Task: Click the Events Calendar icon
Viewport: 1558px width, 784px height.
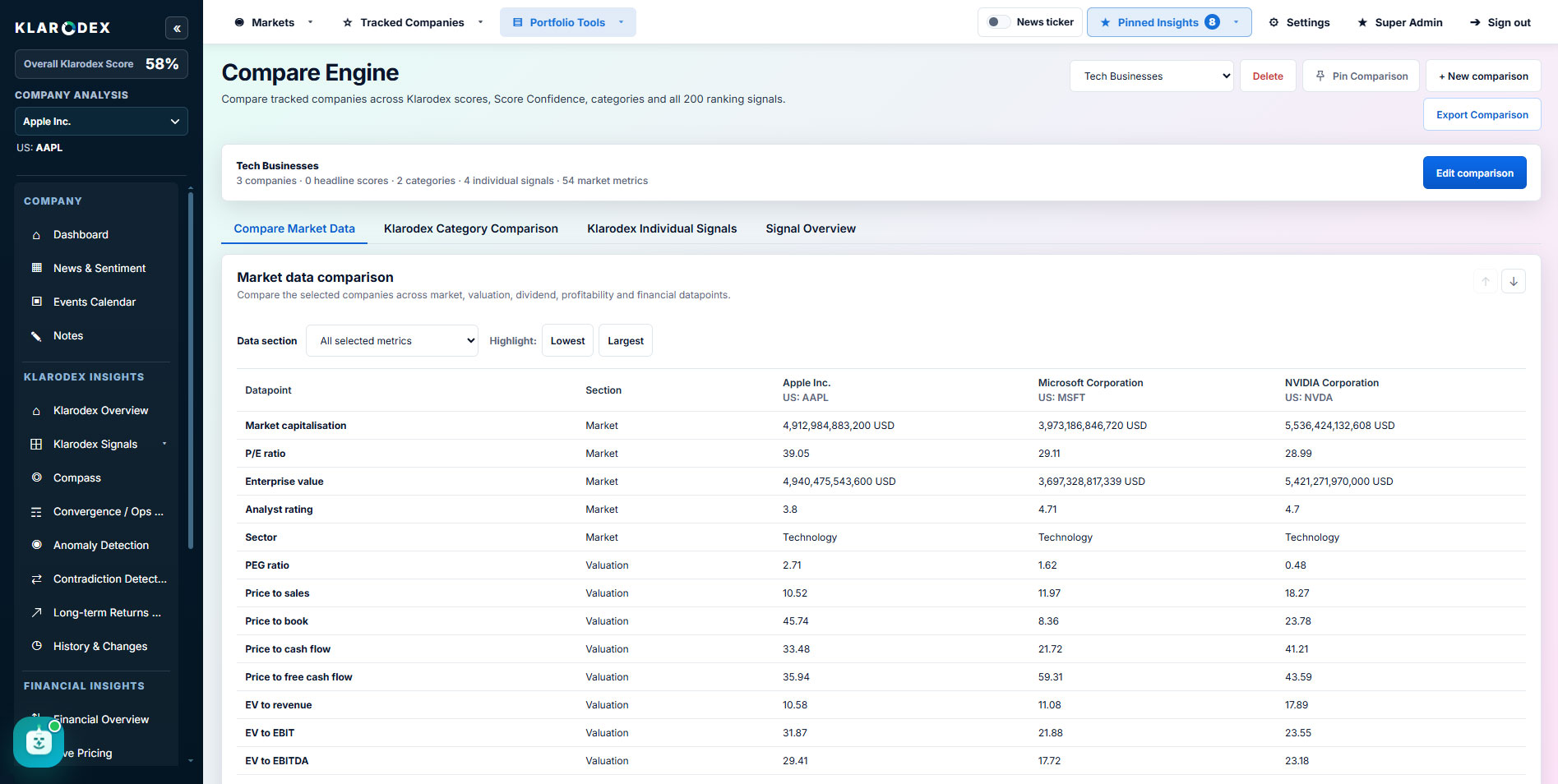Action: tap(36, 302)
